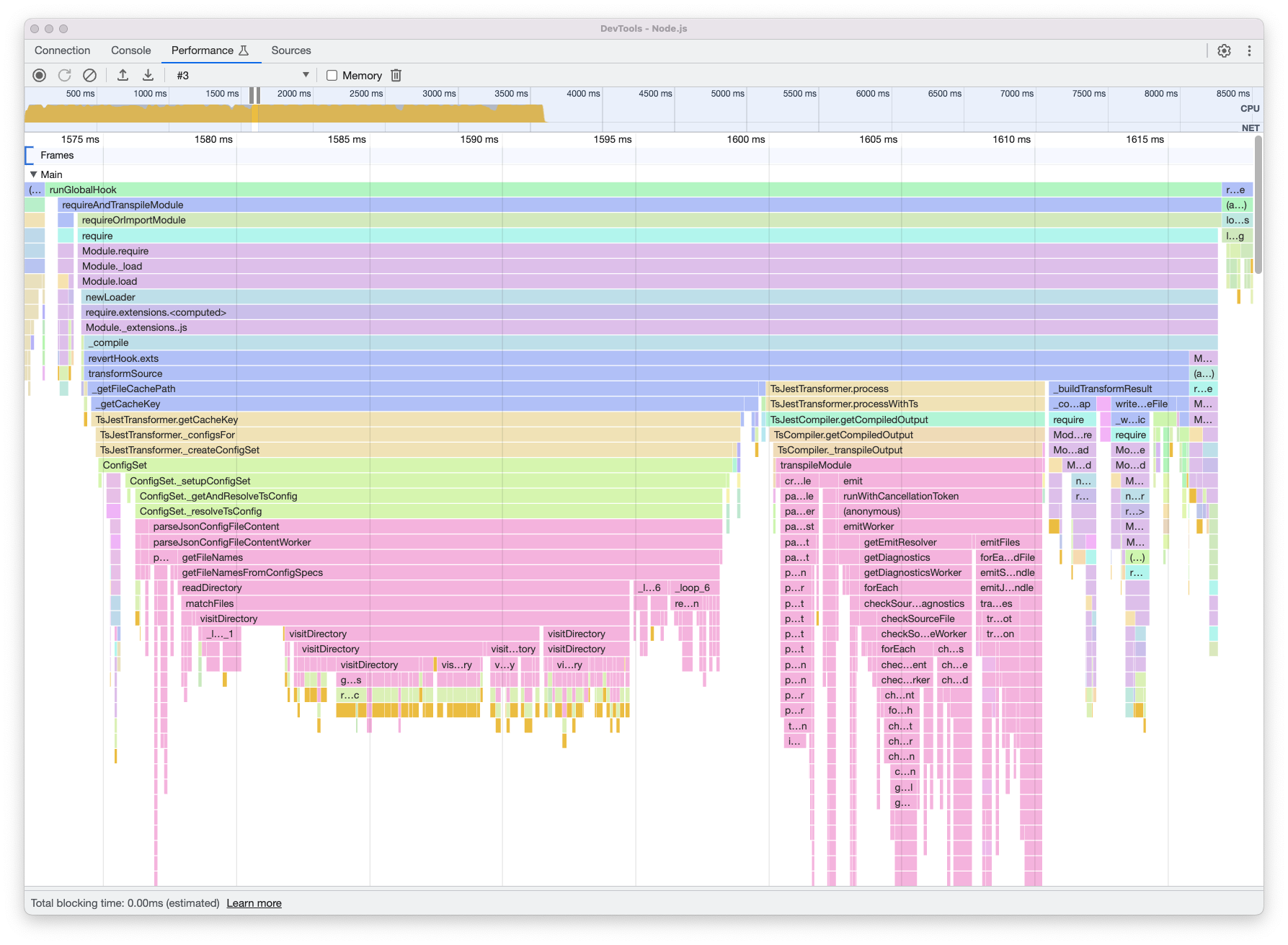Select runWithCancellationToken frame
The width and height of the screenshot is (1288, 945).
coord(941,496)
